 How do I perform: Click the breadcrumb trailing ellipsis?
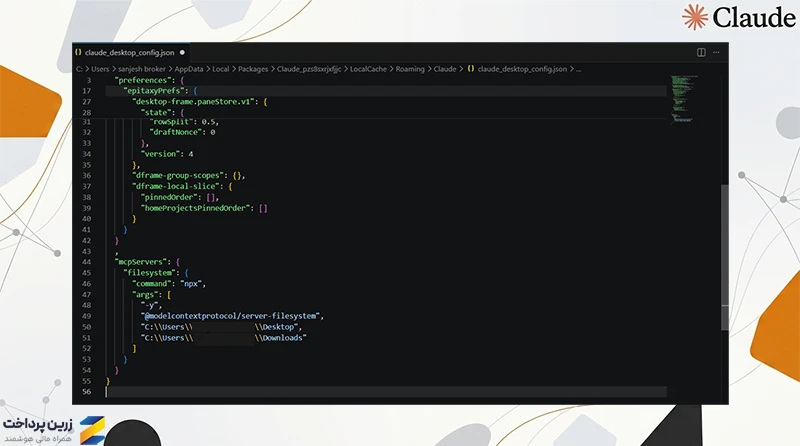[x=579, y=69]
